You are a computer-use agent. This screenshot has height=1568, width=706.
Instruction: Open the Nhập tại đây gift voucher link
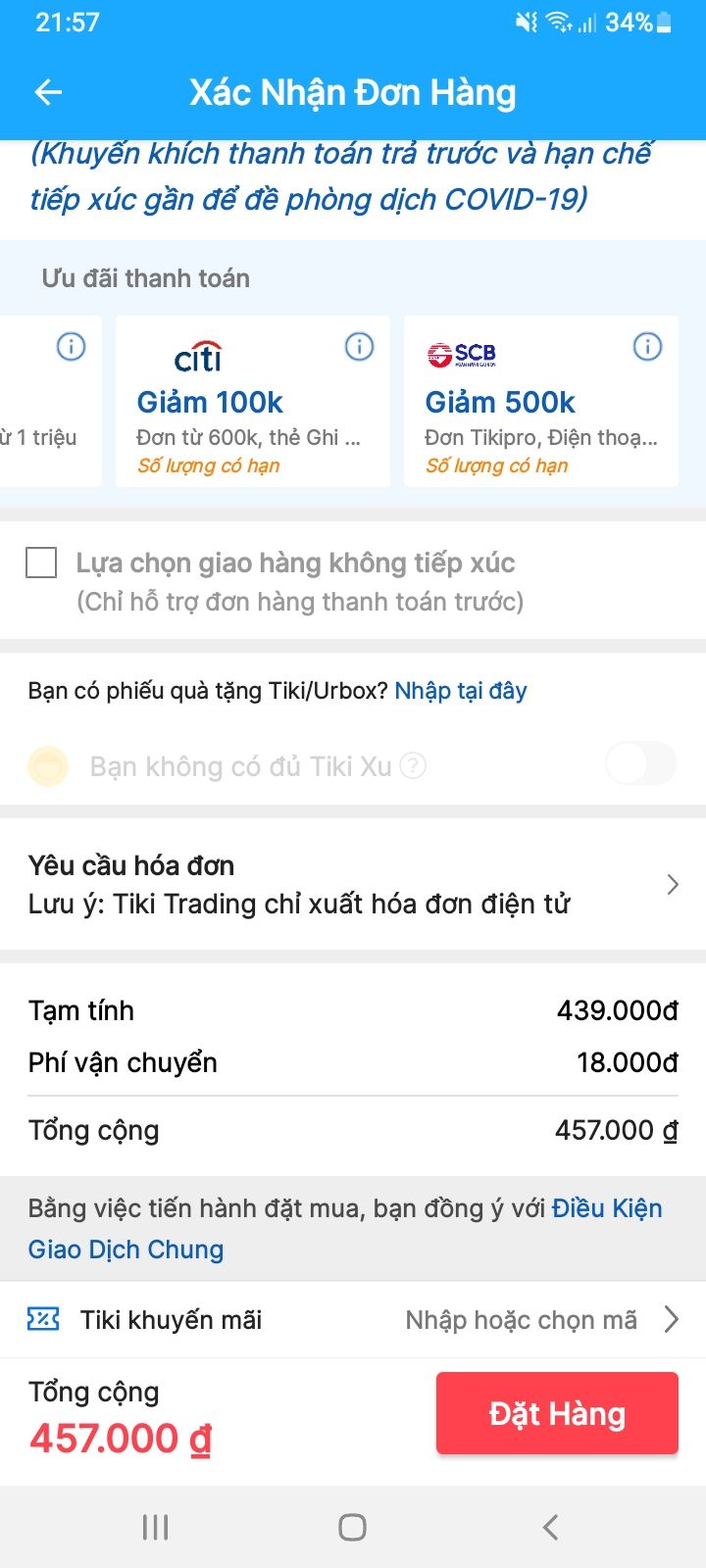point(461,691)
